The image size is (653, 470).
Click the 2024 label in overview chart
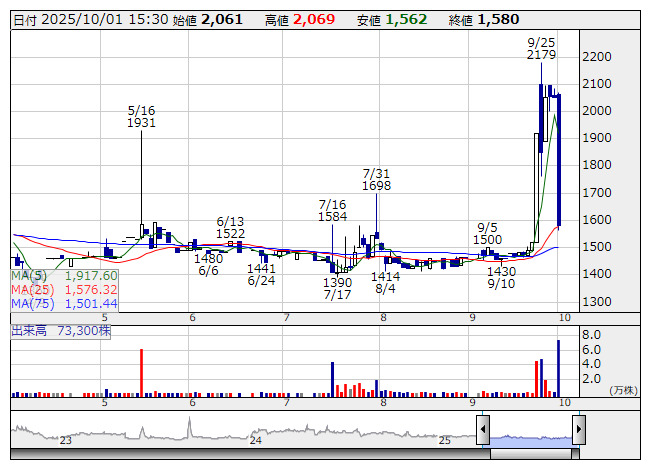point(256,440)
